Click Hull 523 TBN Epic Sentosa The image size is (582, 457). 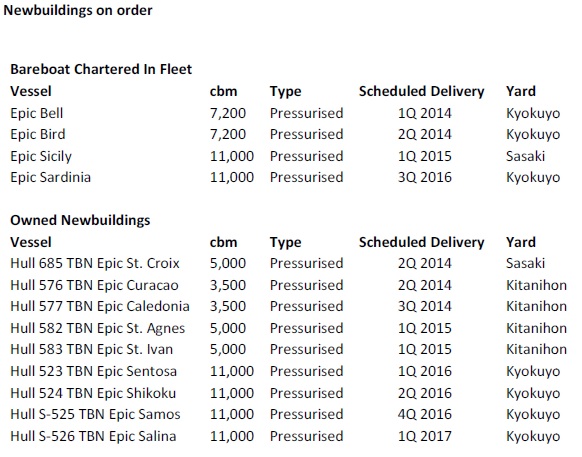(x=94, y=371)
